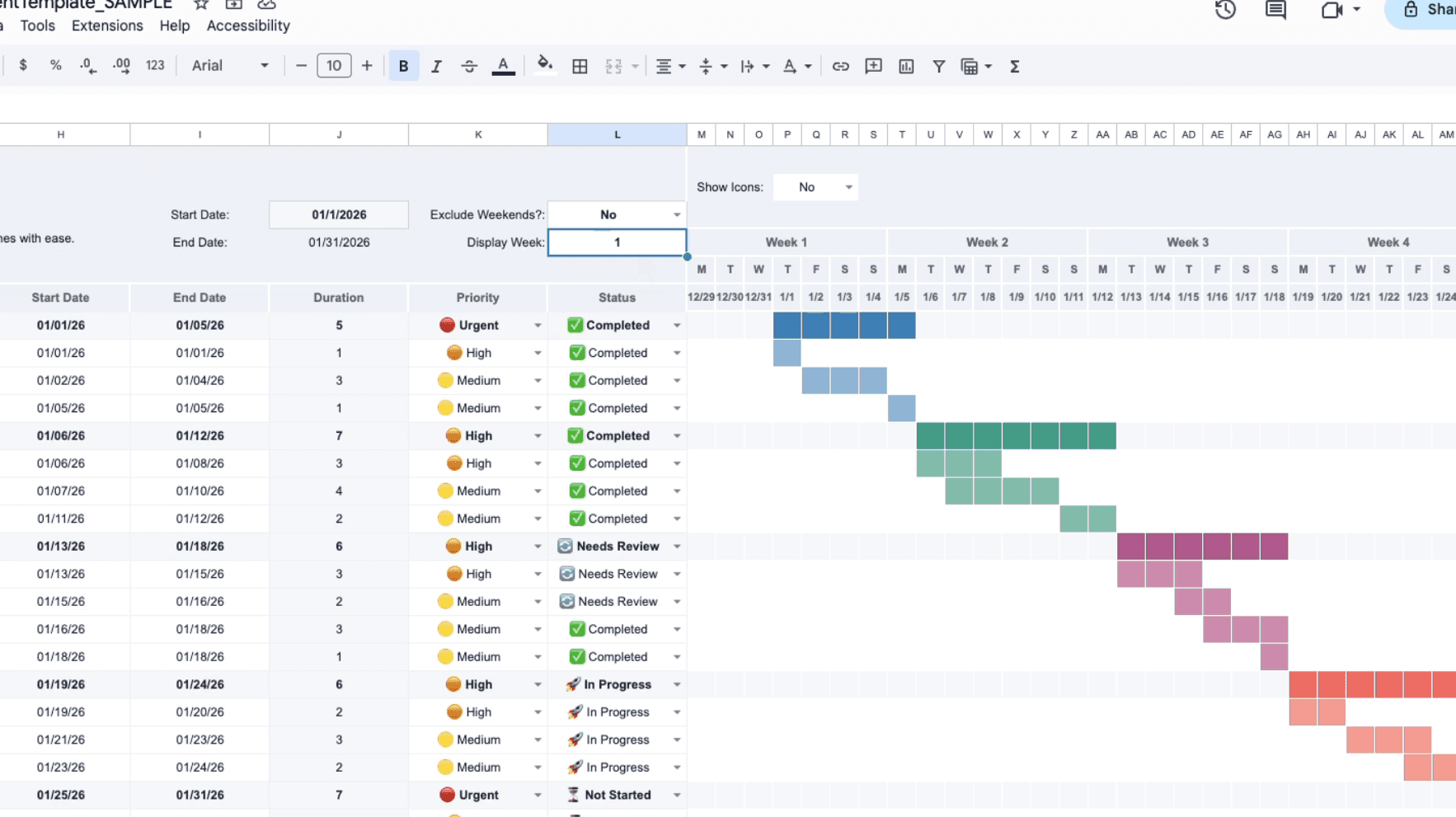The image size is (1456, 817).
Task: Click the Share button
Action: point(1430,11)
